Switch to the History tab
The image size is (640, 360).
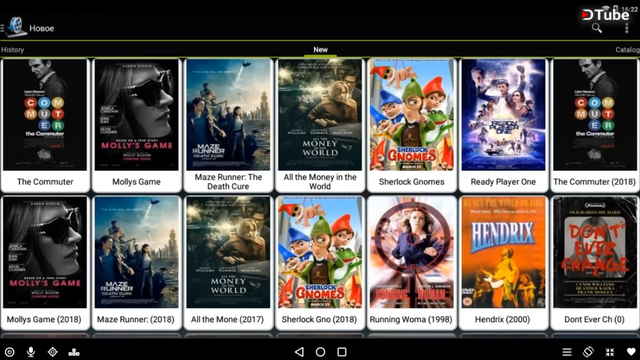(x=12, y=50)
